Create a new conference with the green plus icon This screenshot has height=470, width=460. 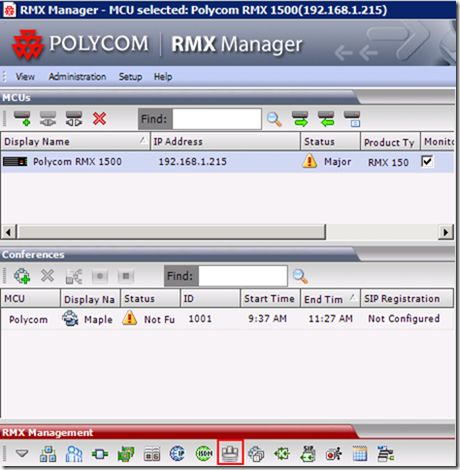coord(22,276)
